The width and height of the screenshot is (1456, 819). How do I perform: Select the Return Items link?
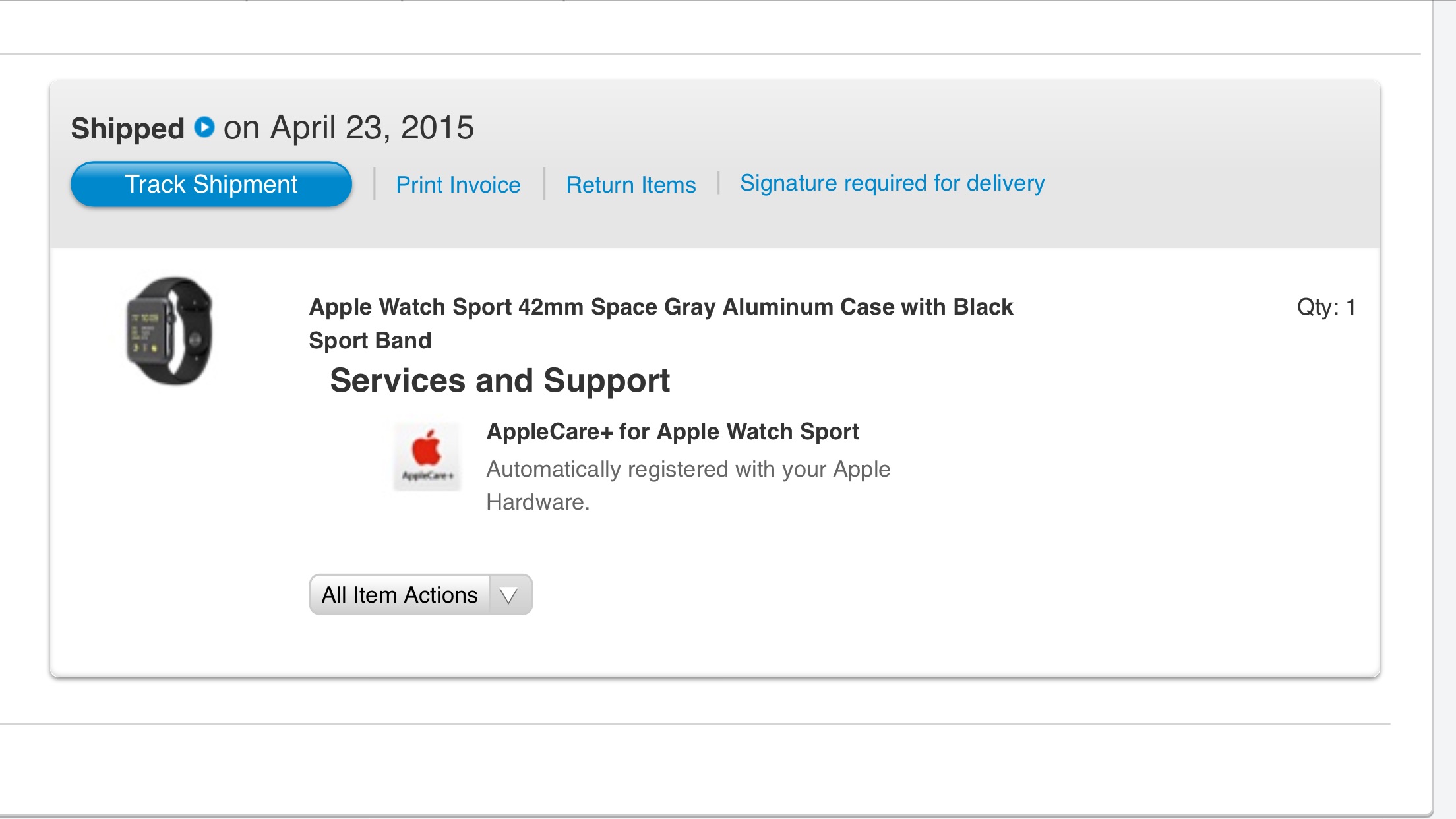(x=631, y=185)
